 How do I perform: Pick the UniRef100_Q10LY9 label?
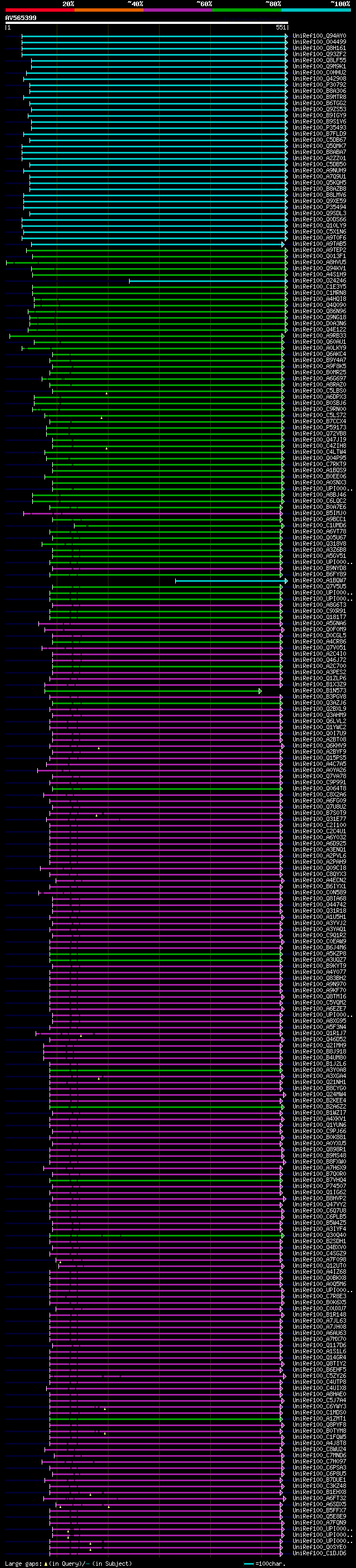pyautogui.click(x=319, y=225)
